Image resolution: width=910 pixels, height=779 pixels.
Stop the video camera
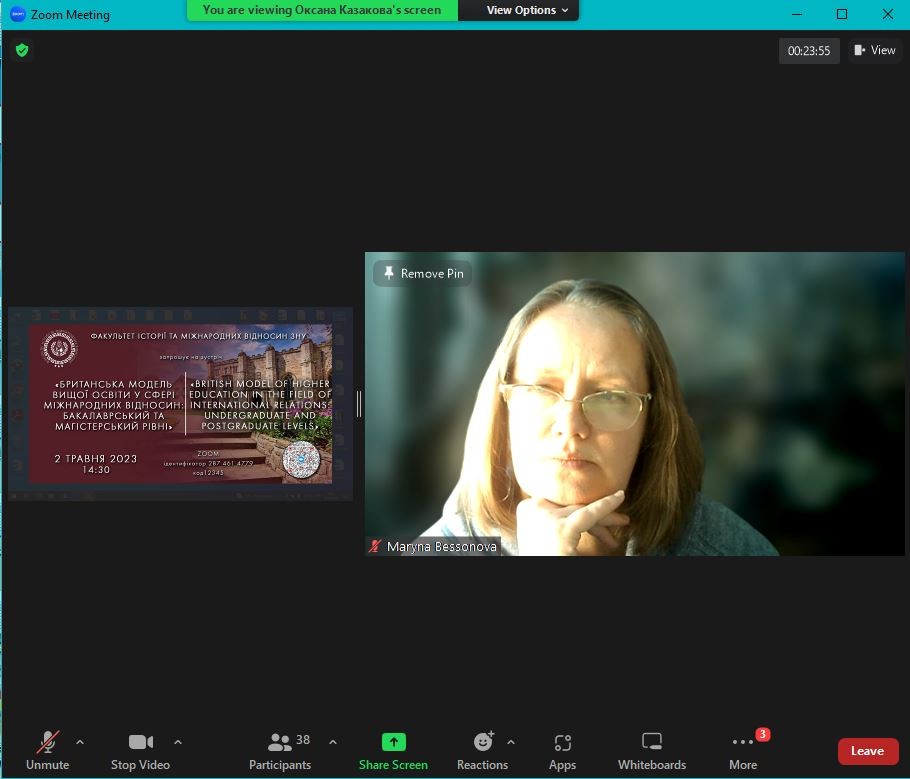[140, 751]
